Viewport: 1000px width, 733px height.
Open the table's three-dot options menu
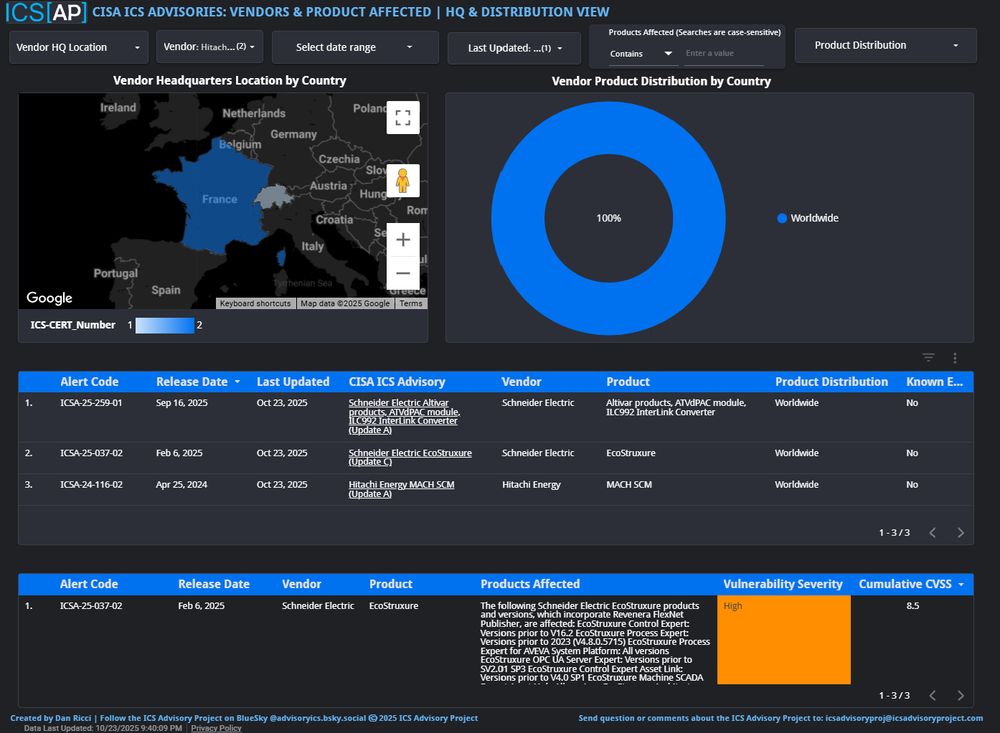(955, 358)
